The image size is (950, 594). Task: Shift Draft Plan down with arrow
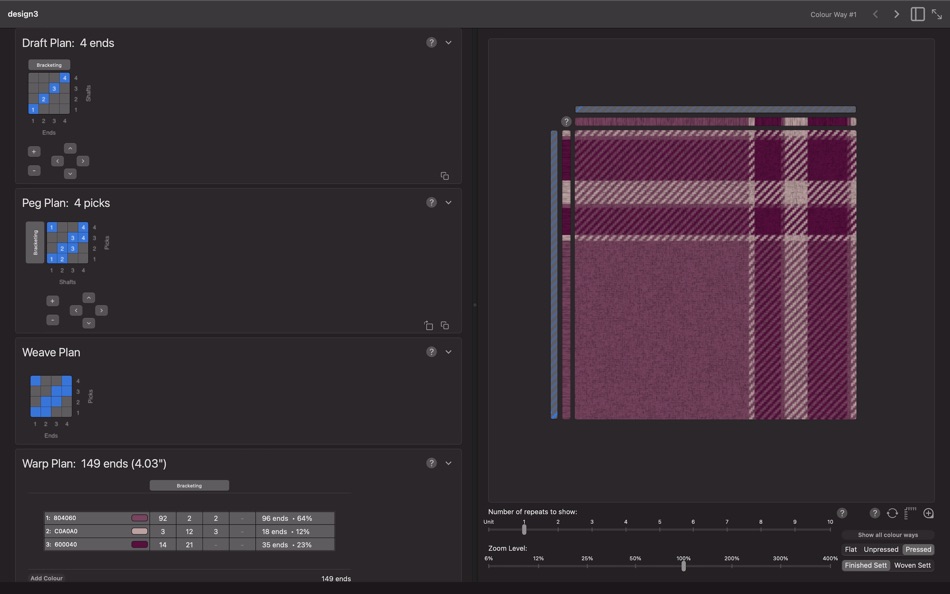[70, 174]
